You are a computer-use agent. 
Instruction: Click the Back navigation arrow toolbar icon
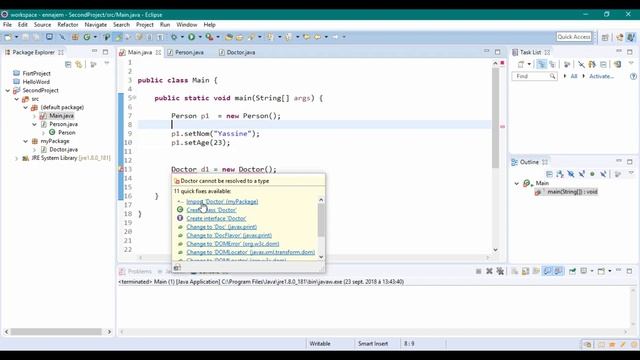click(317, 37)
